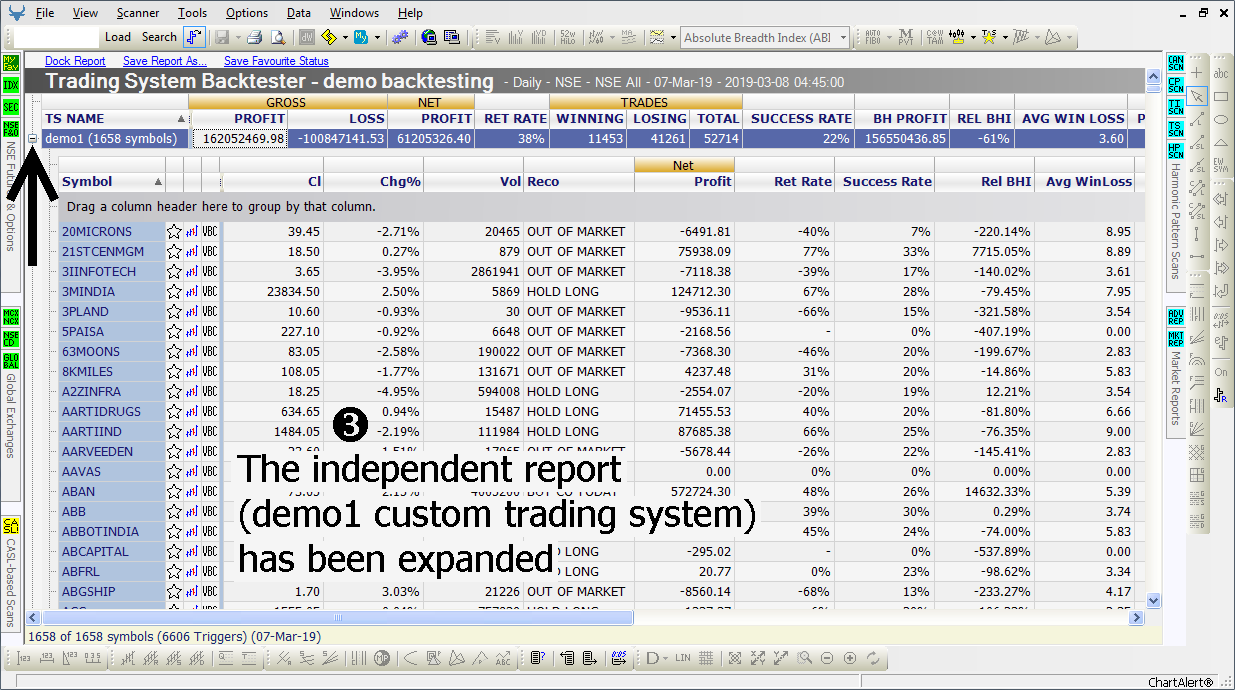Toggle favourite star for 63MOONS
The image size is (1235, 690).
coord(174,351)
